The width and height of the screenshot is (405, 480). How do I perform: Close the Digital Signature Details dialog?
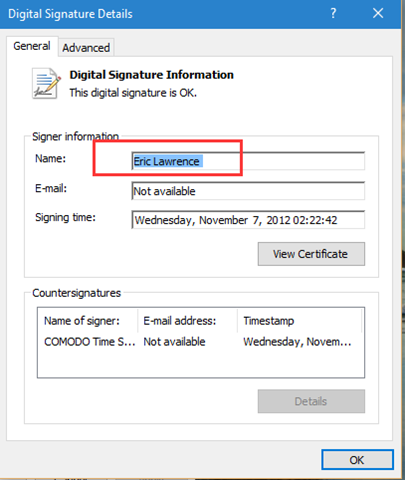tap(378, 13)
